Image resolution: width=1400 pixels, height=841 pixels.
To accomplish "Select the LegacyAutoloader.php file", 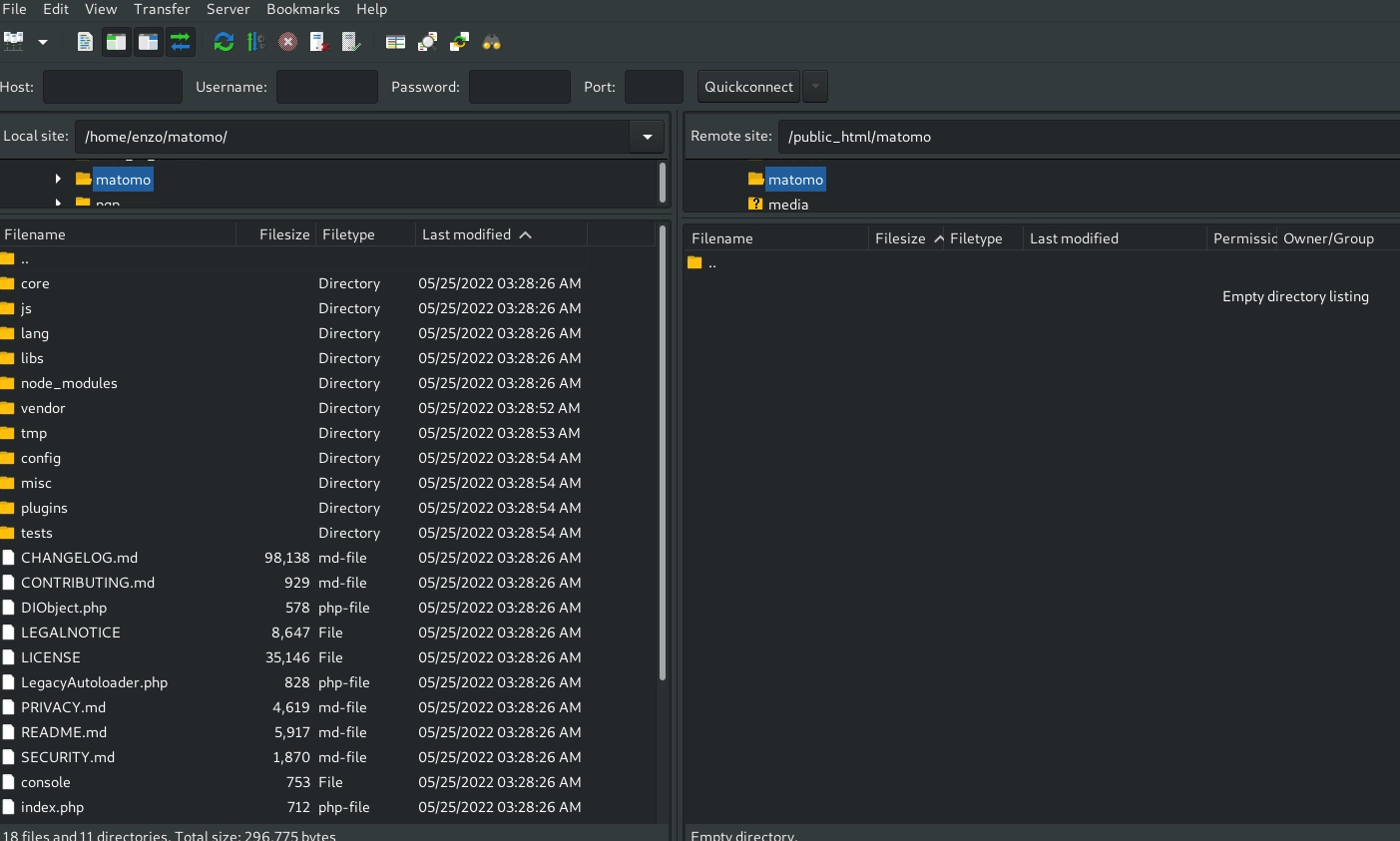I will click(327, 682).
